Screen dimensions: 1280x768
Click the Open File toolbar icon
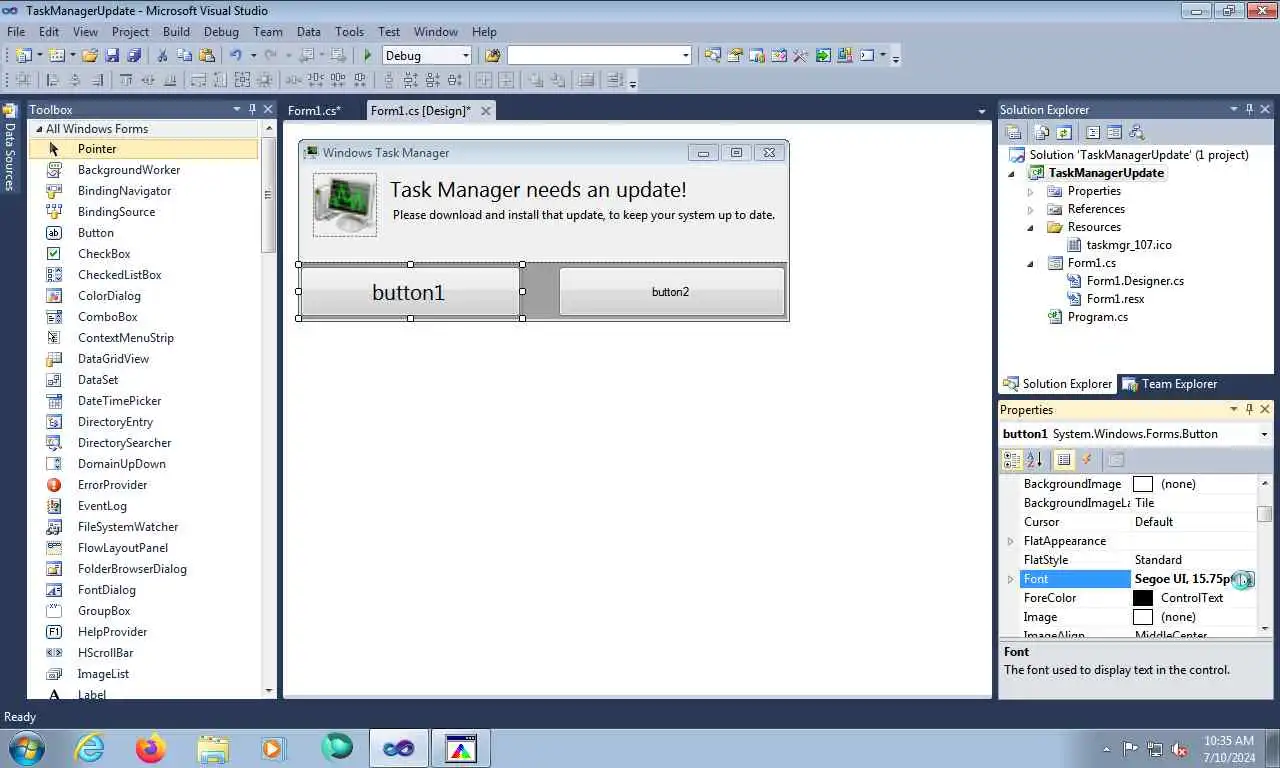90,56
